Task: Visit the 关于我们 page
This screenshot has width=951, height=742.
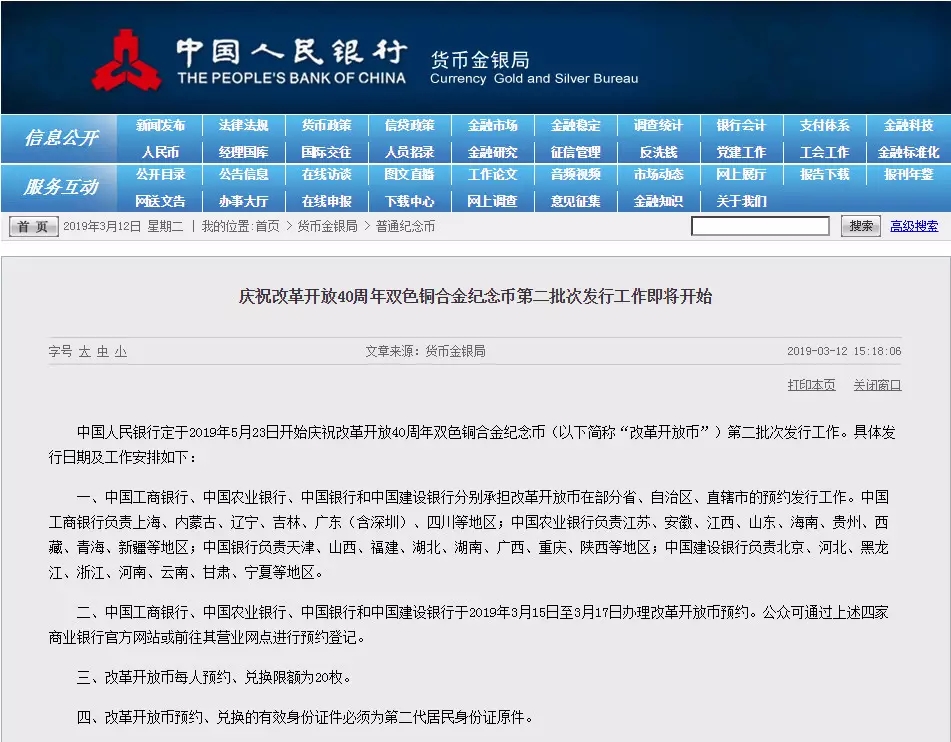Action: pos(741,201)
